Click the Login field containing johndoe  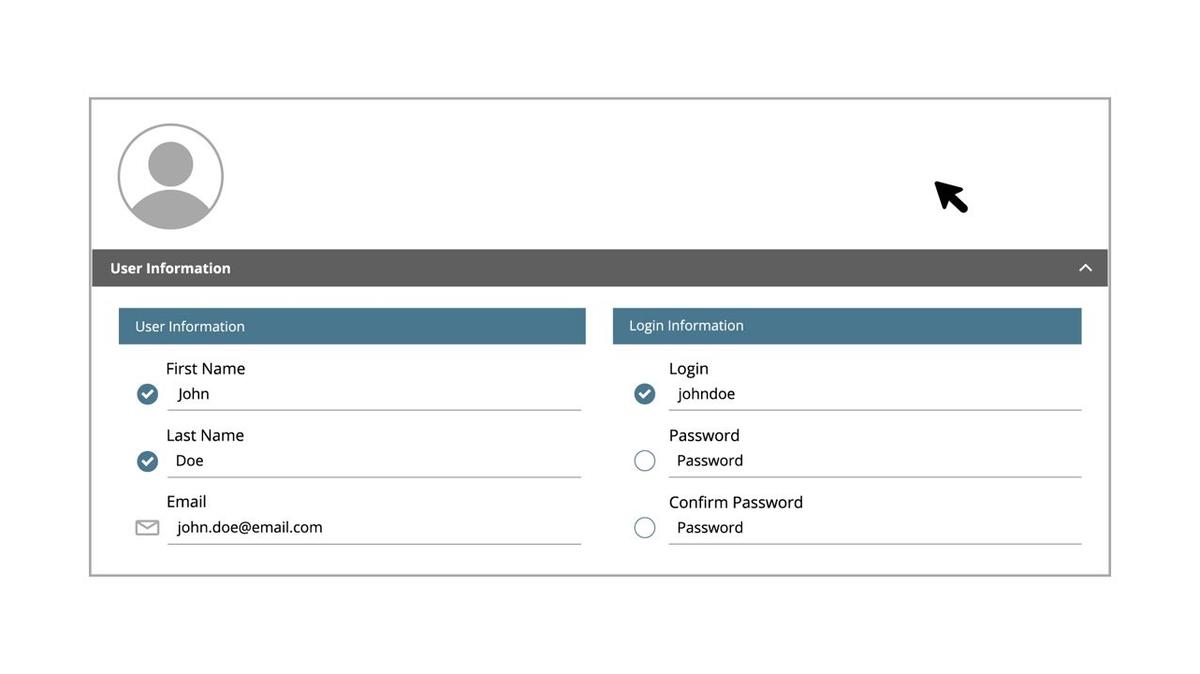coord(875,394)
